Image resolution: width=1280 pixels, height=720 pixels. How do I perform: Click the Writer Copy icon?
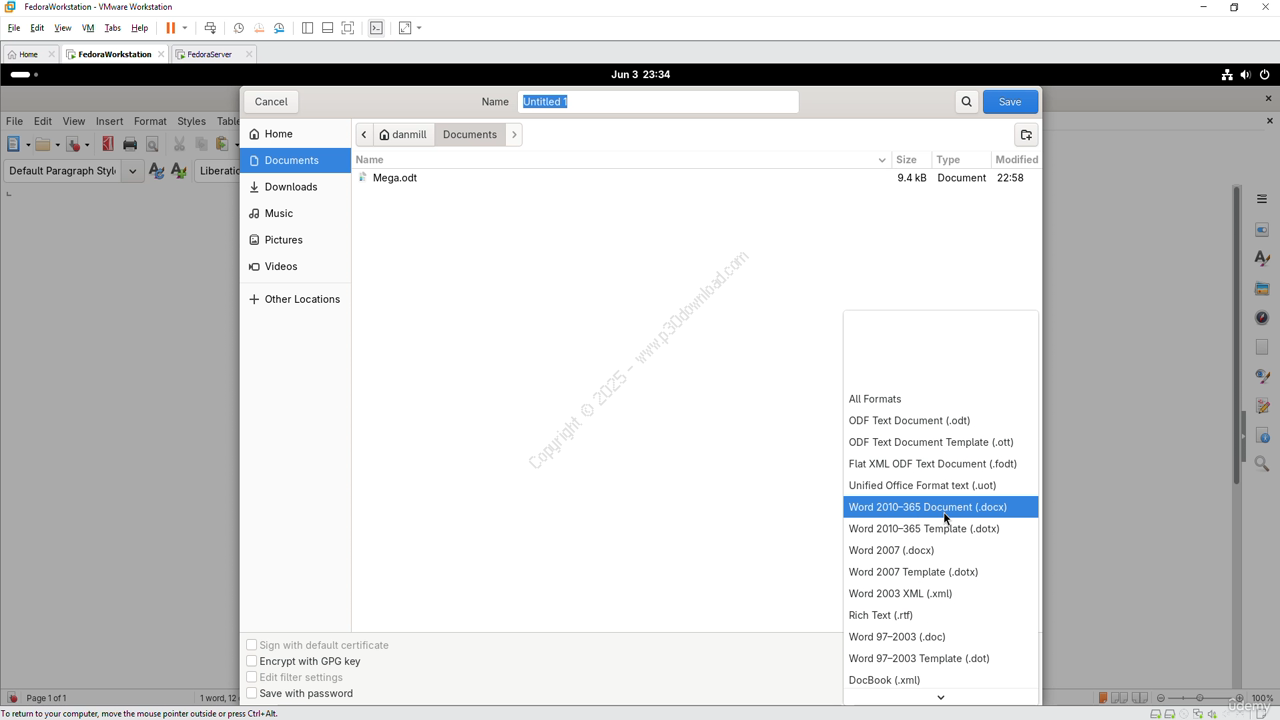tap(201, 144)
